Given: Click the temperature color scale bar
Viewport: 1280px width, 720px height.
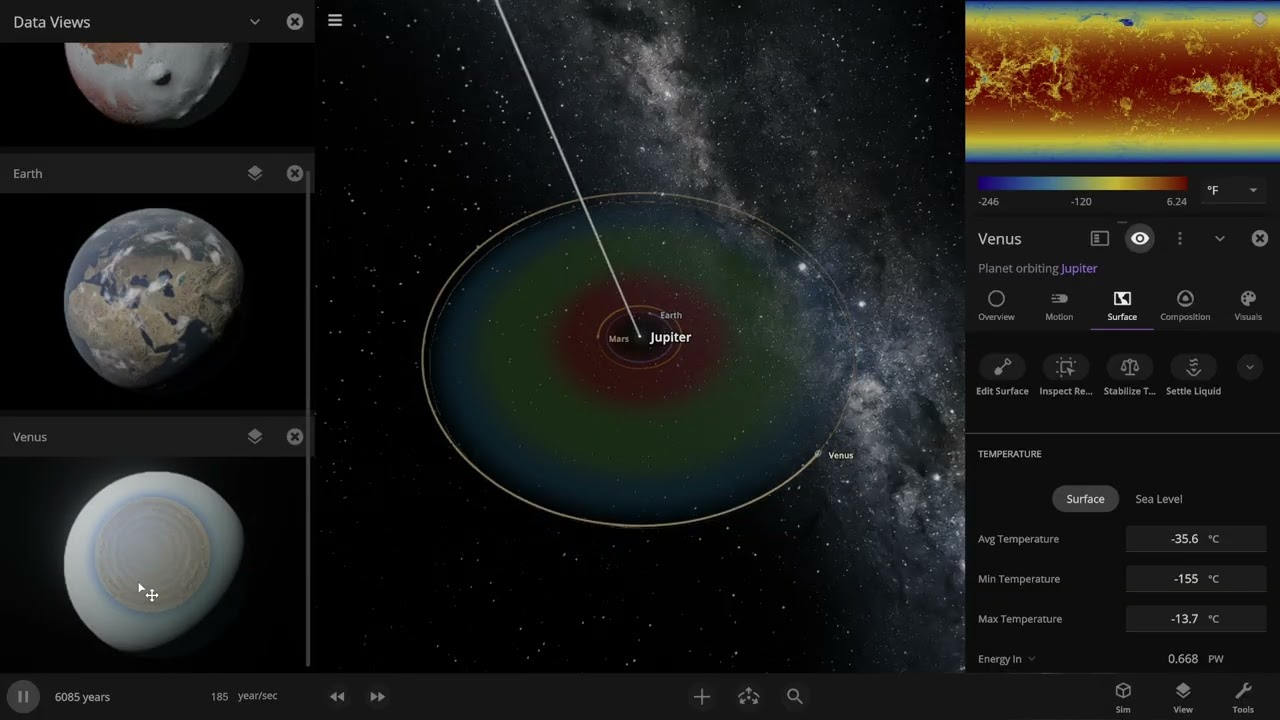Looking at the screenshot, I should click(1083, 184).
